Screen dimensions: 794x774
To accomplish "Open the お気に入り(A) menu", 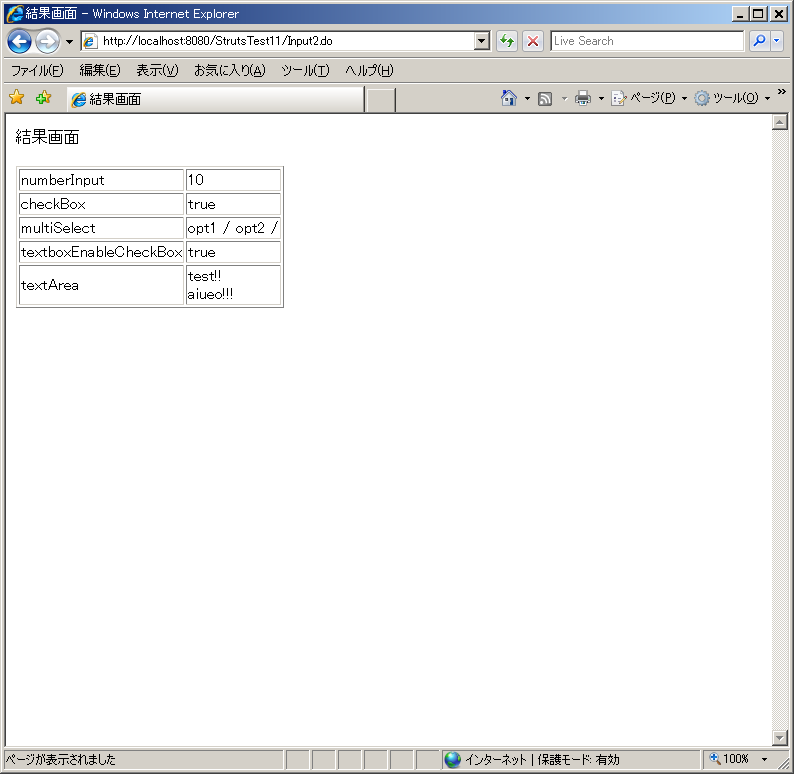I will (x=229, y=70).
